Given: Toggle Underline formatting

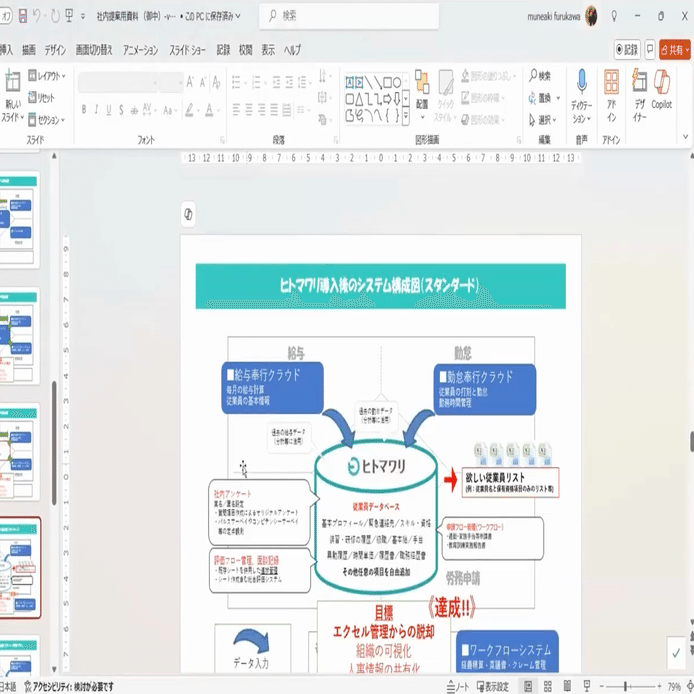Looking at the screenshot, I should coord(108,110).
